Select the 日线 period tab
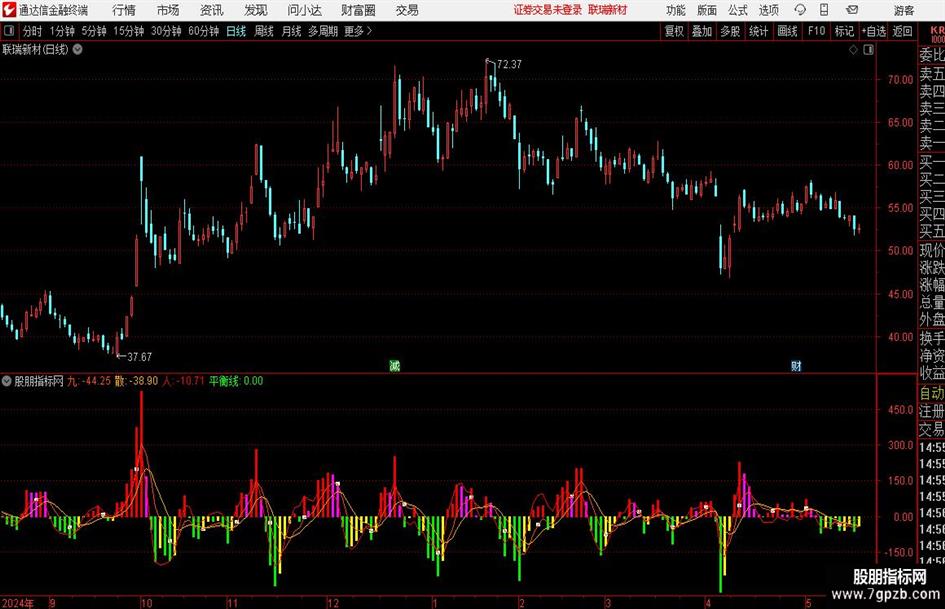 click(x=236, y=31)
